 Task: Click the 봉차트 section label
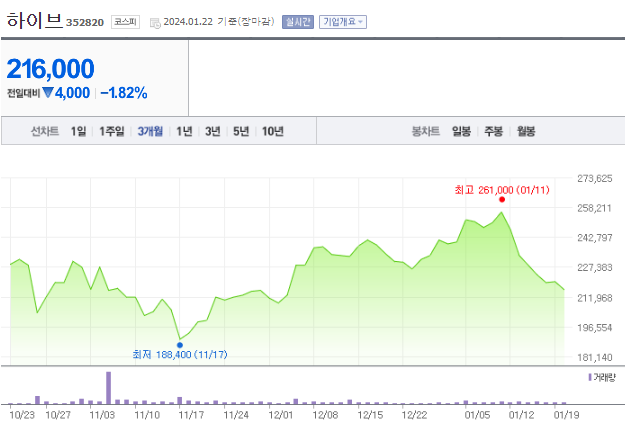[x=426, y=131]
